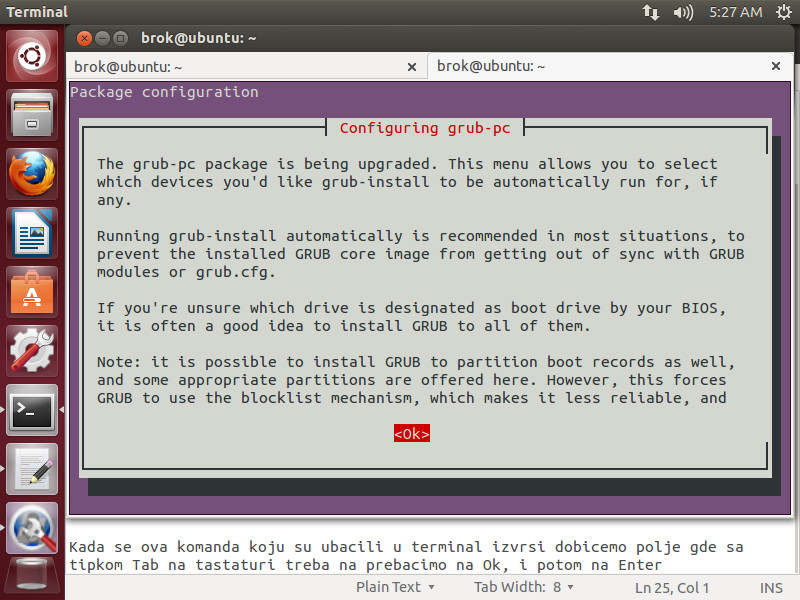Image resolution: width=800 pixels, height=600 pixels.
Task: Open LibreOffice Writer launcher icon
Action: pos(32,233)
